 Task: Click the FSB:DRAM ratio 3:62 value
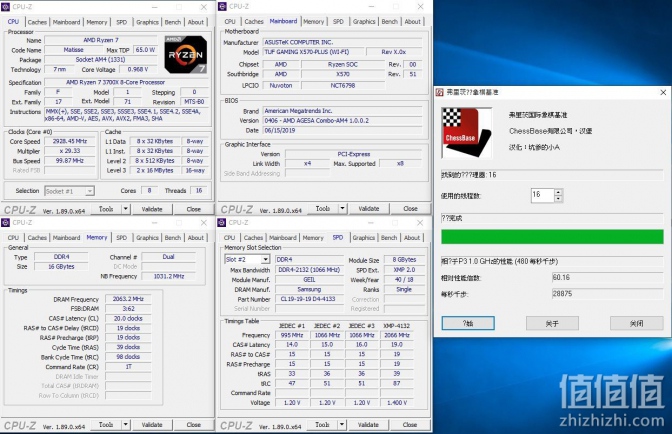128,308
